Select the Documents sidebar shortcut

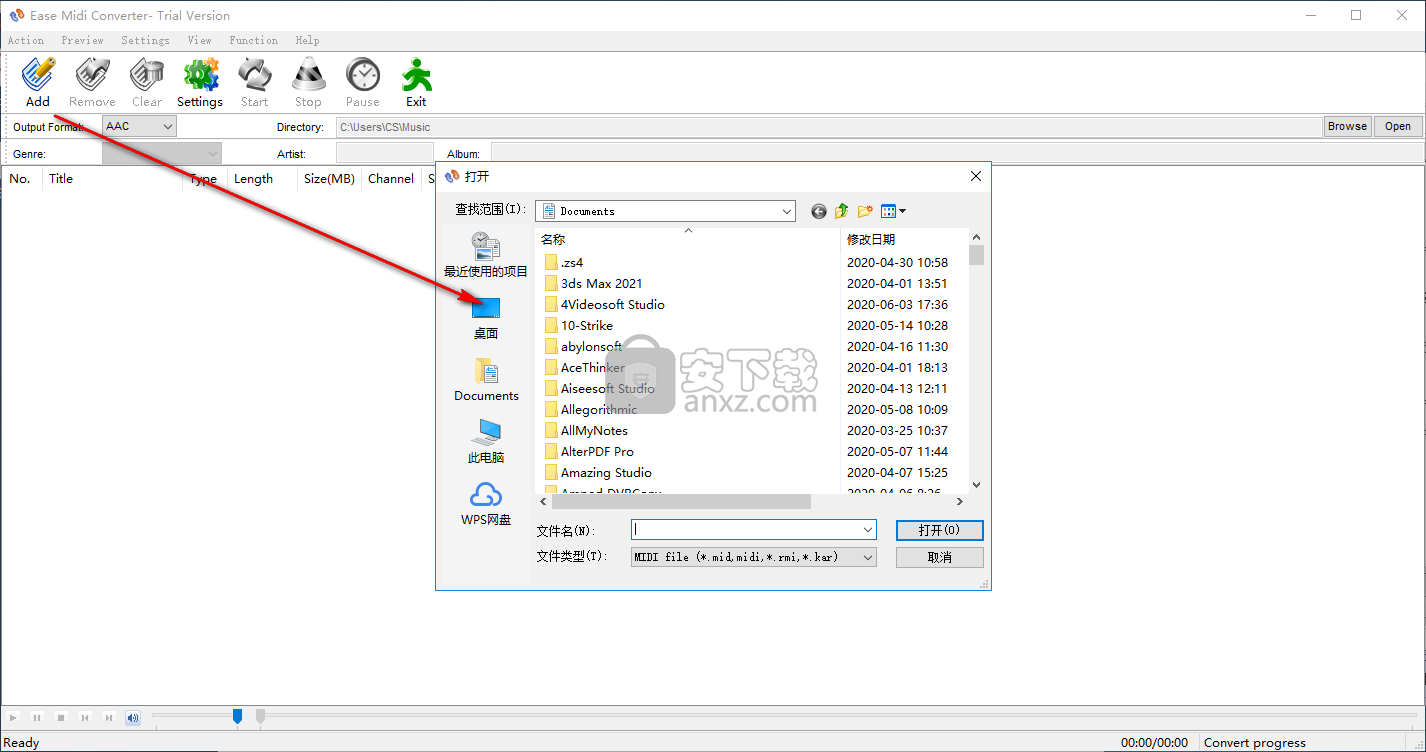pos(486,380)
